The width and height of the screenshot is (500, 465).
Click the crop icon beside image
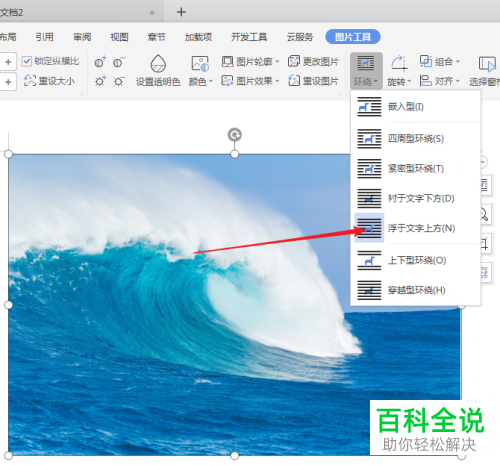pos(485,244)
